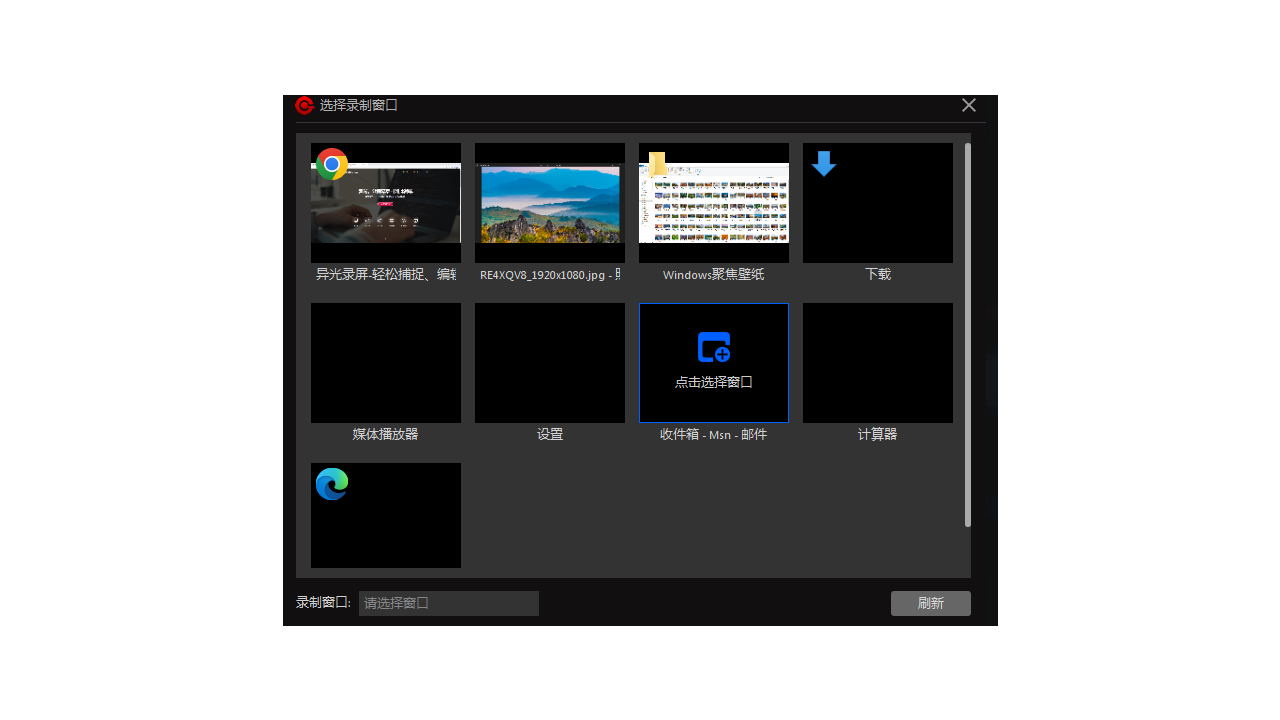Click the 录制窗口 label text

(x=322, y=603)
